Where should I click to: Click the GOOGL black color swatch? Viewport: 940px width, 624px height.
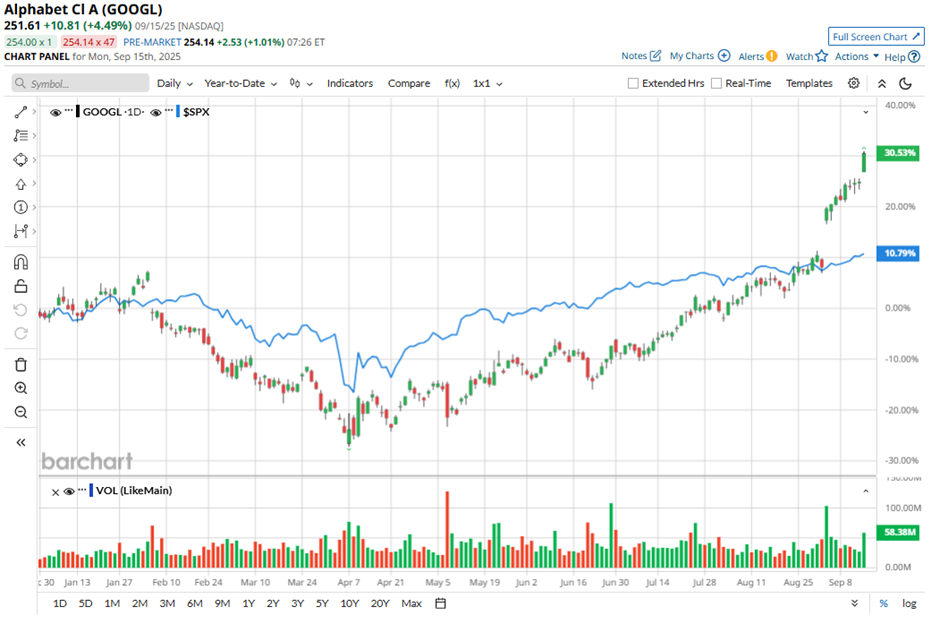coord(78,111)
